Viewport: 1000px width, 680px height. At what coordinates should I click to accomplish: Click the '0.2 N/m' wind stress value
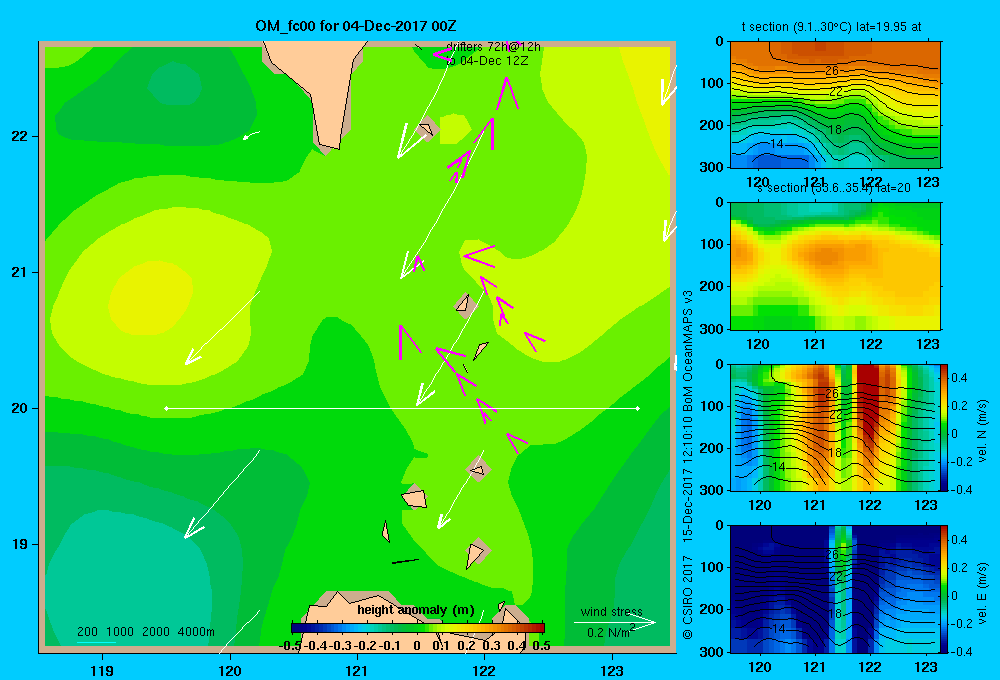[610, 632]
